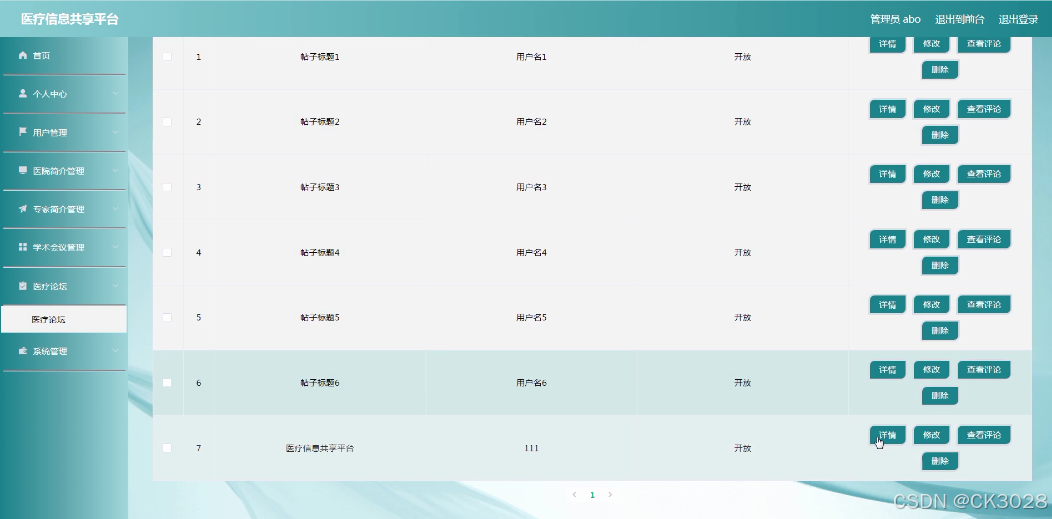The image size is (1052, 519).
Task: Click the icon beside 系统管理
Action: [23, 351]
